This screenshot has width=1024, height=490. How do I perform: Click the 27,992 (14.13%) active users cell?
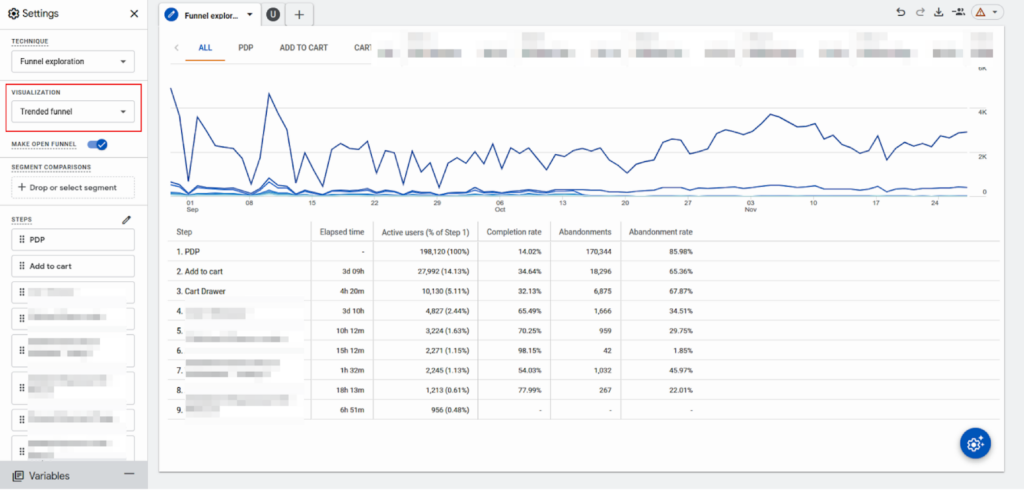click(x=443, y=270)
